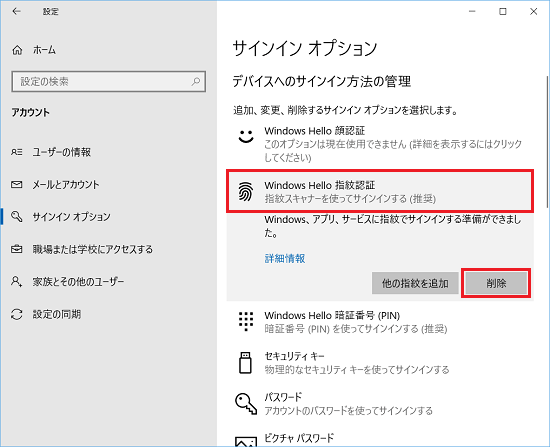
Task: Click text アカウントのパスワードを使ってサインインする
Action: (x=348, y=411)
